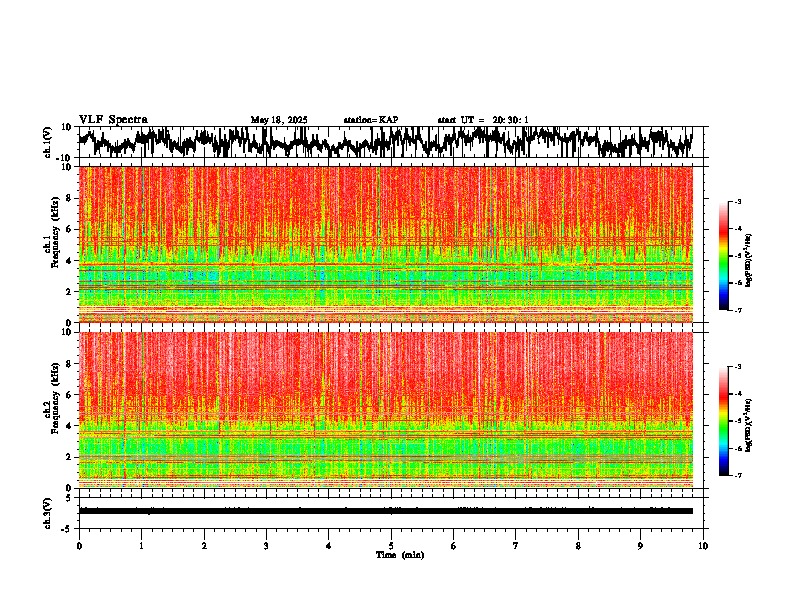Click the "3" tick on the time axis
Screen dimensions: 792x612
click(266, 546)
